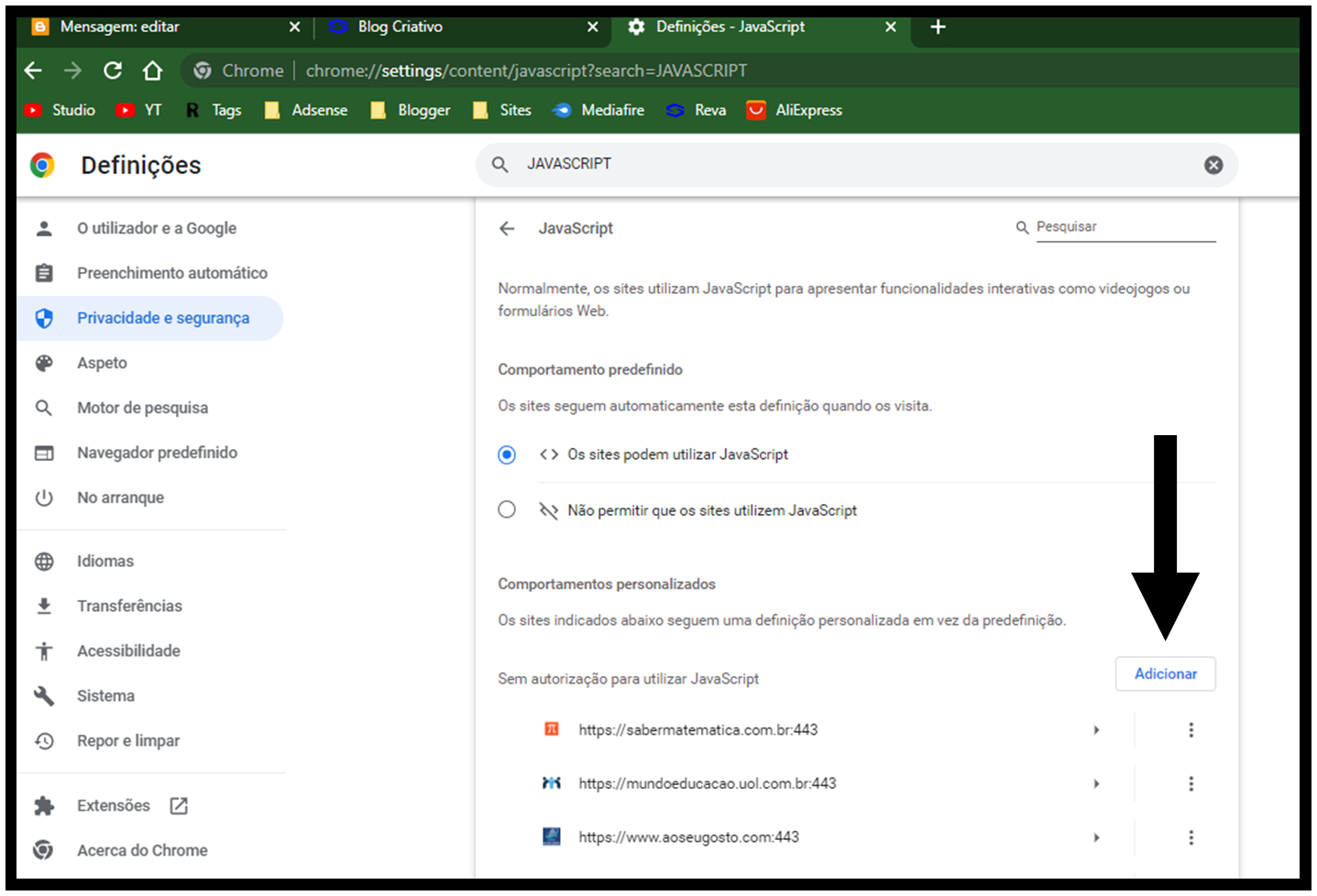The width and height of the screenshot is (1317, 896).
Task: Open three-dot menu for www.aoseugosto.com
Action: pyautogui.click(x=1191, y=837)
